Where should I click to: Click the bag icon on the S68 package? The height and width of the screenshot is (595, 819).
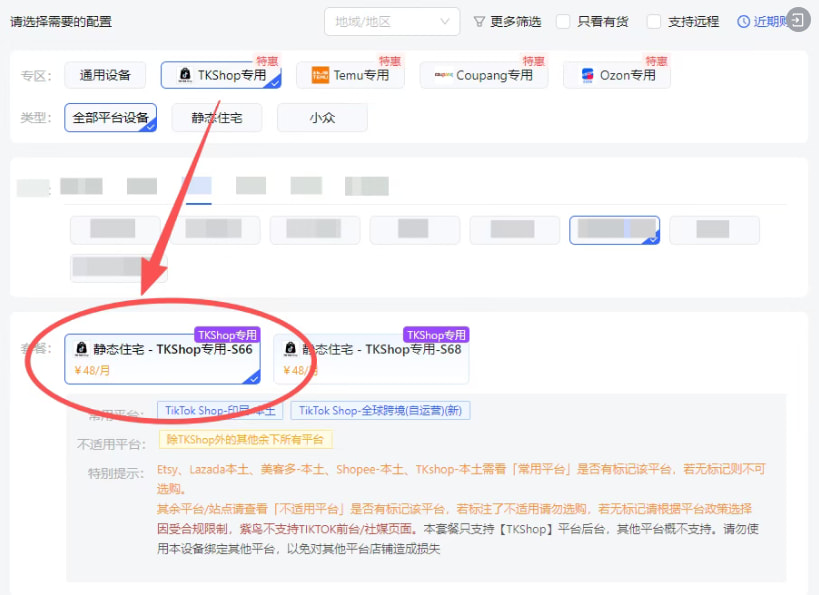[x=290, y=348]
